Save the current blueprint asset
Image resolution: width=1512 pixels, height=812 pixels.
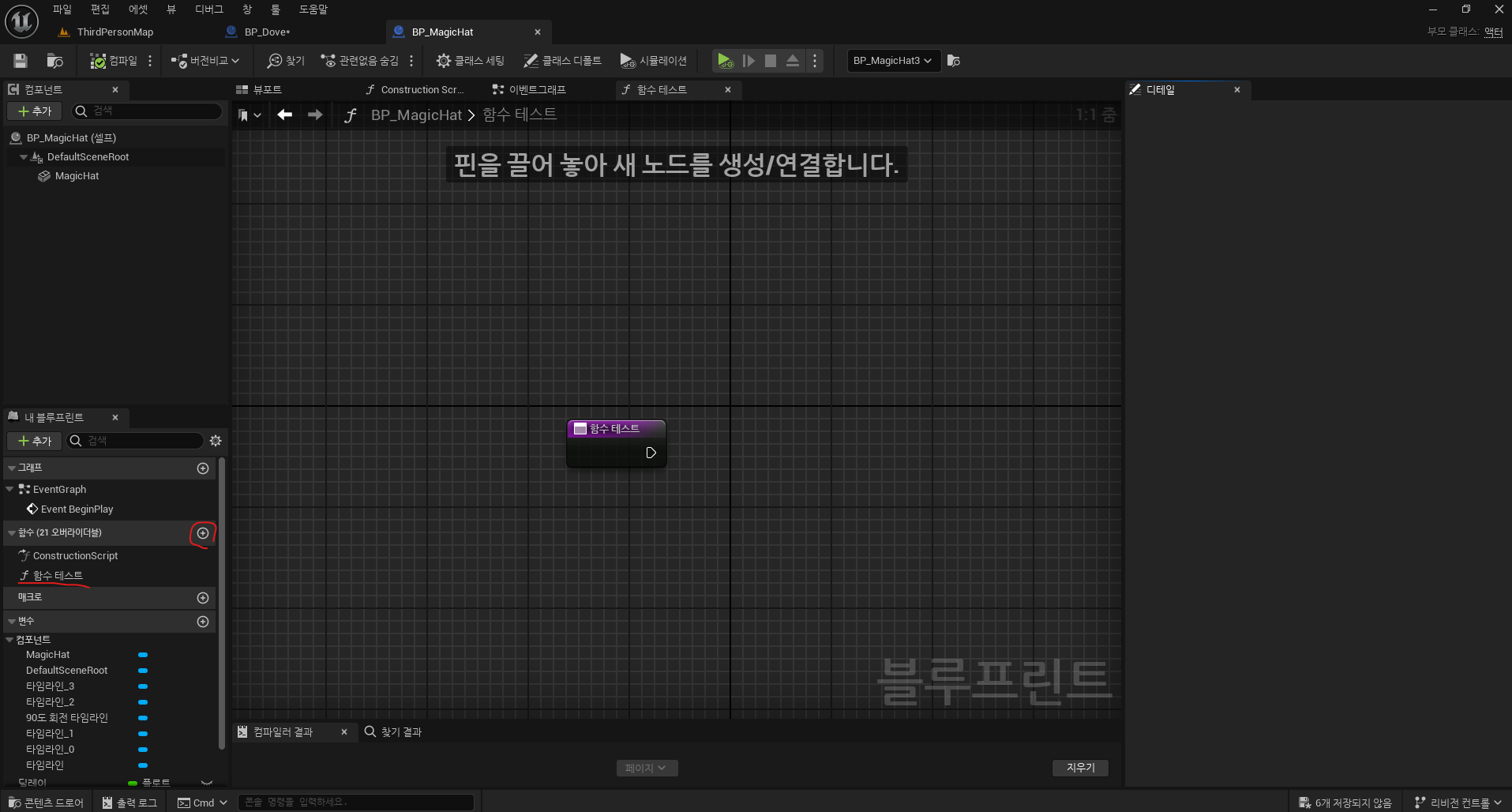point(21,61)
